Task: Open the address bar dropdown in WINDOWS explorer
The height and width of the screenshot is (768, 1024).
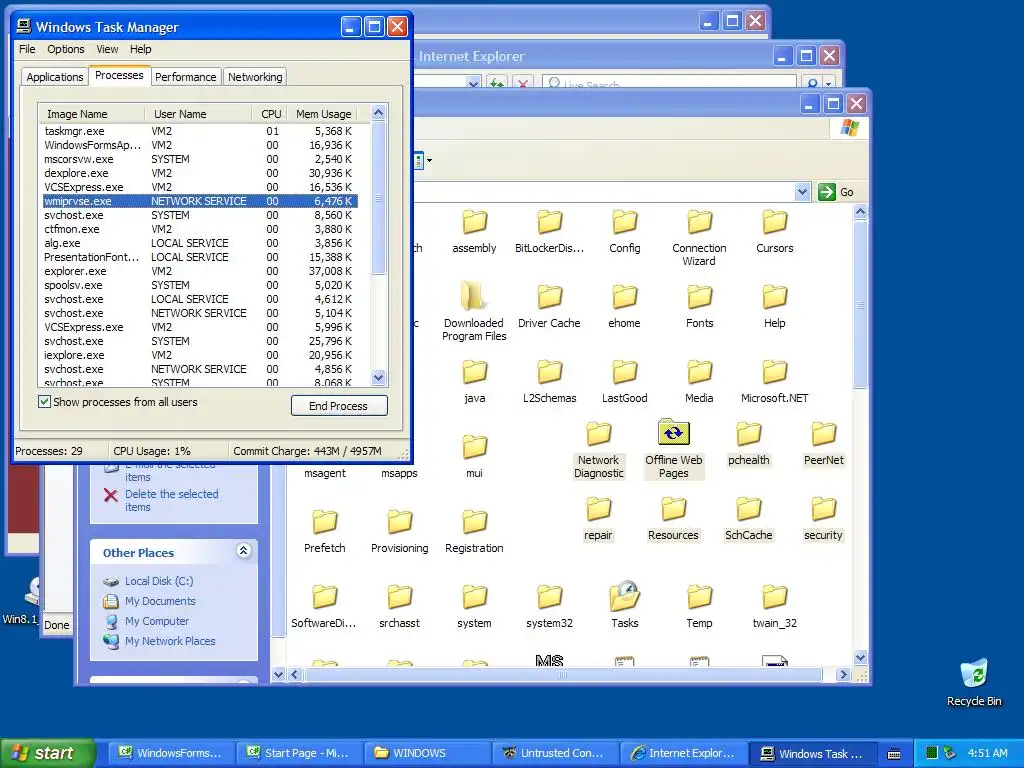Action: (x=803, y=192)
